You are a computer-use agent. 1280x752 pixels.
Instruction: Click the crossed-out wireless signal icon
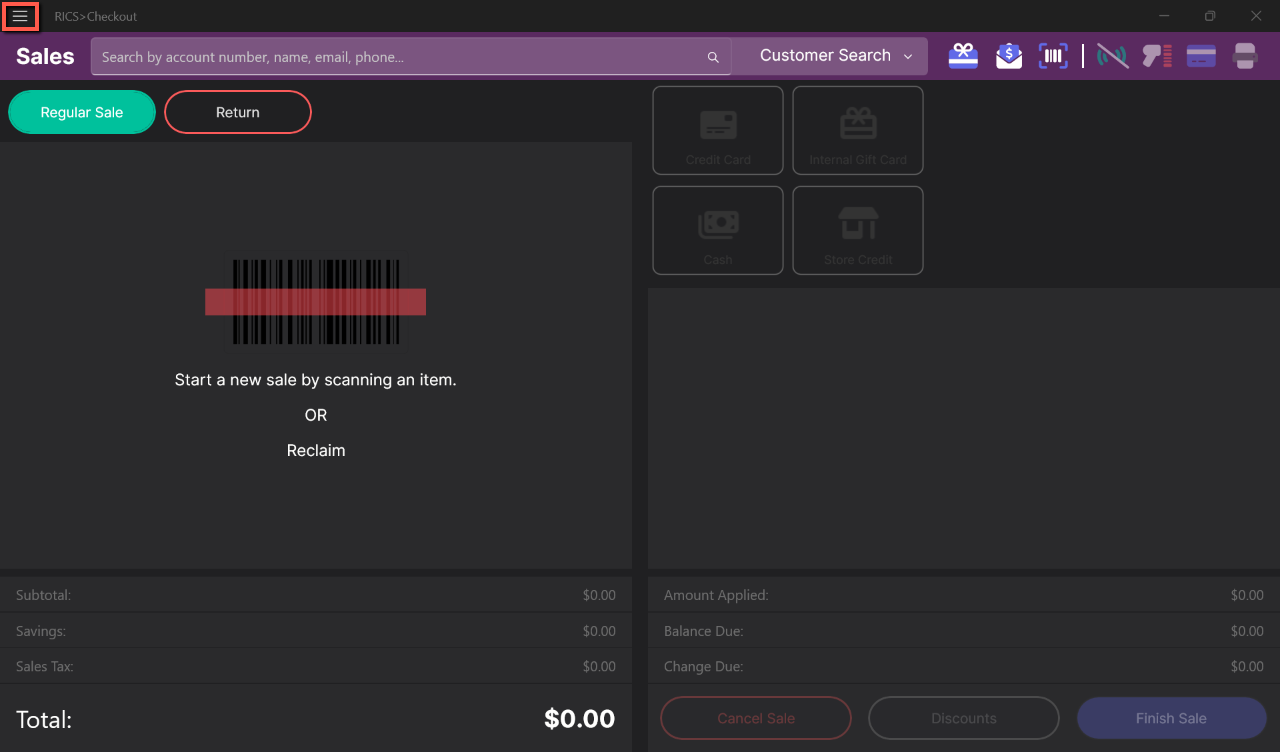(x=1112, y=56)
